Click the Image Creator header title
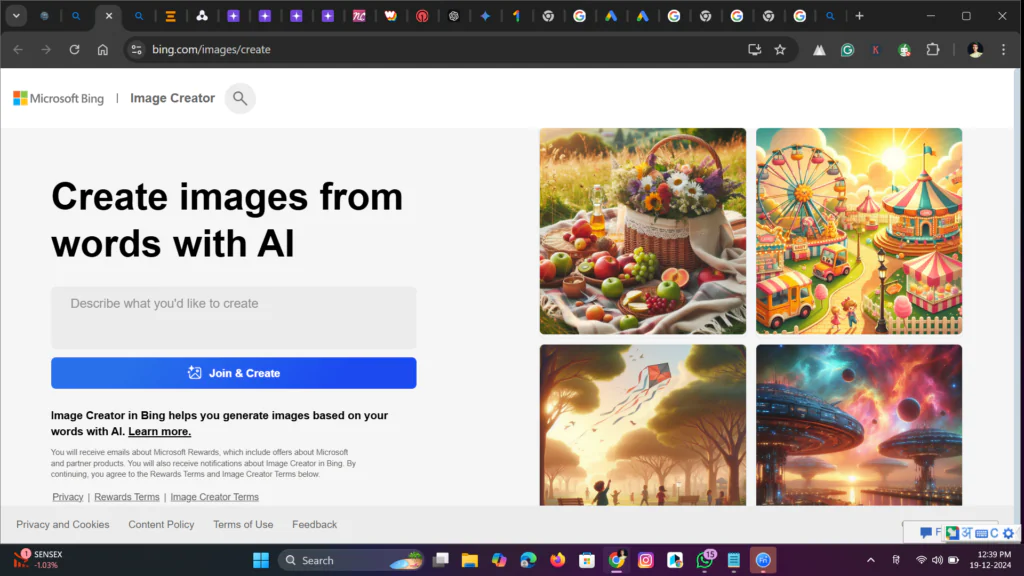Screen dimensions: 1024x576 coord(172,98)
